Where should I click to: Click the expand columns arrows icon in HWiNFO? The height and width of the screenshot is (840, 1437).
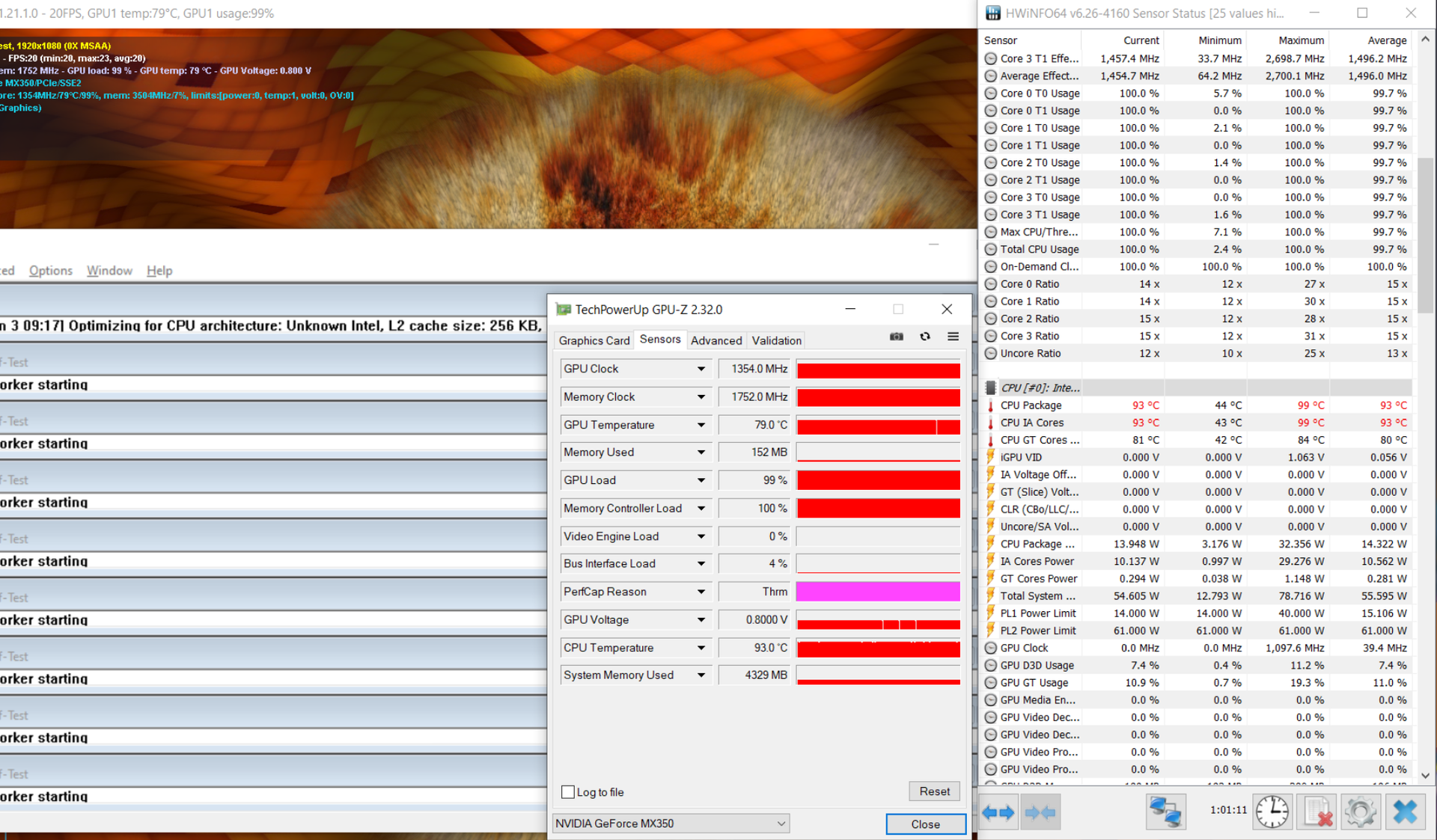click(x=998, y=812)
